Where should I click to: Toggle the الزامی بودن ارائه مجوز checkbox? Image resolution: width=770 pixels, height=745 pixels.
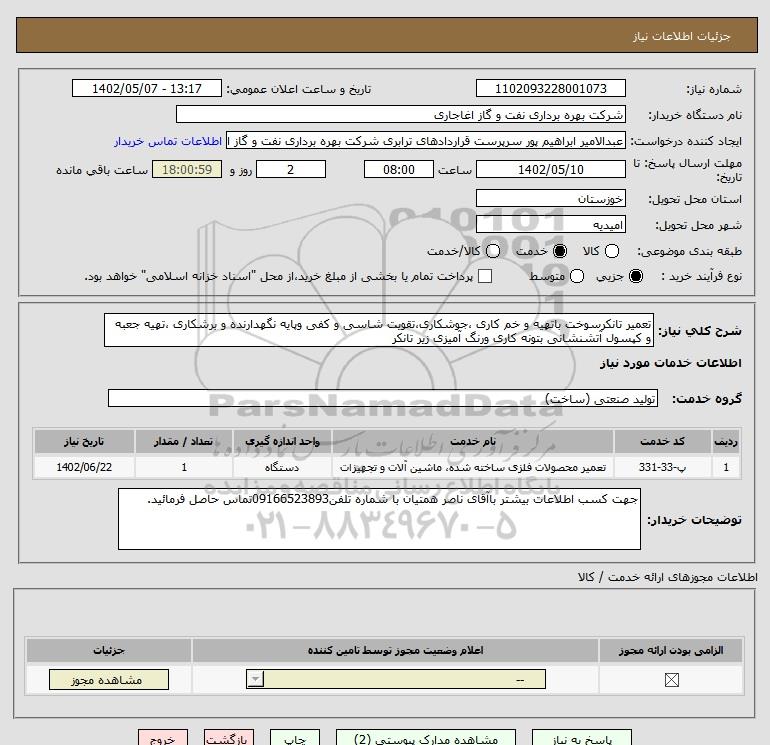[671, 680]
